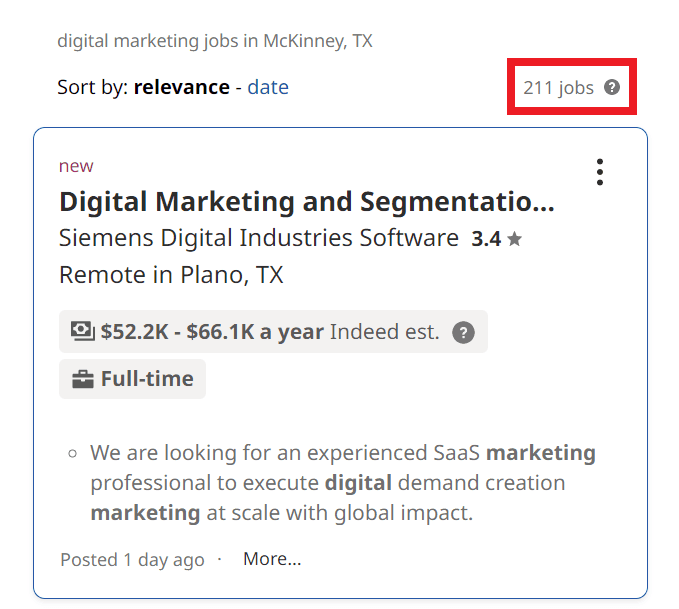Expand the More... link on job card
Screen dimensions: 679x609
tap(272, 559)
